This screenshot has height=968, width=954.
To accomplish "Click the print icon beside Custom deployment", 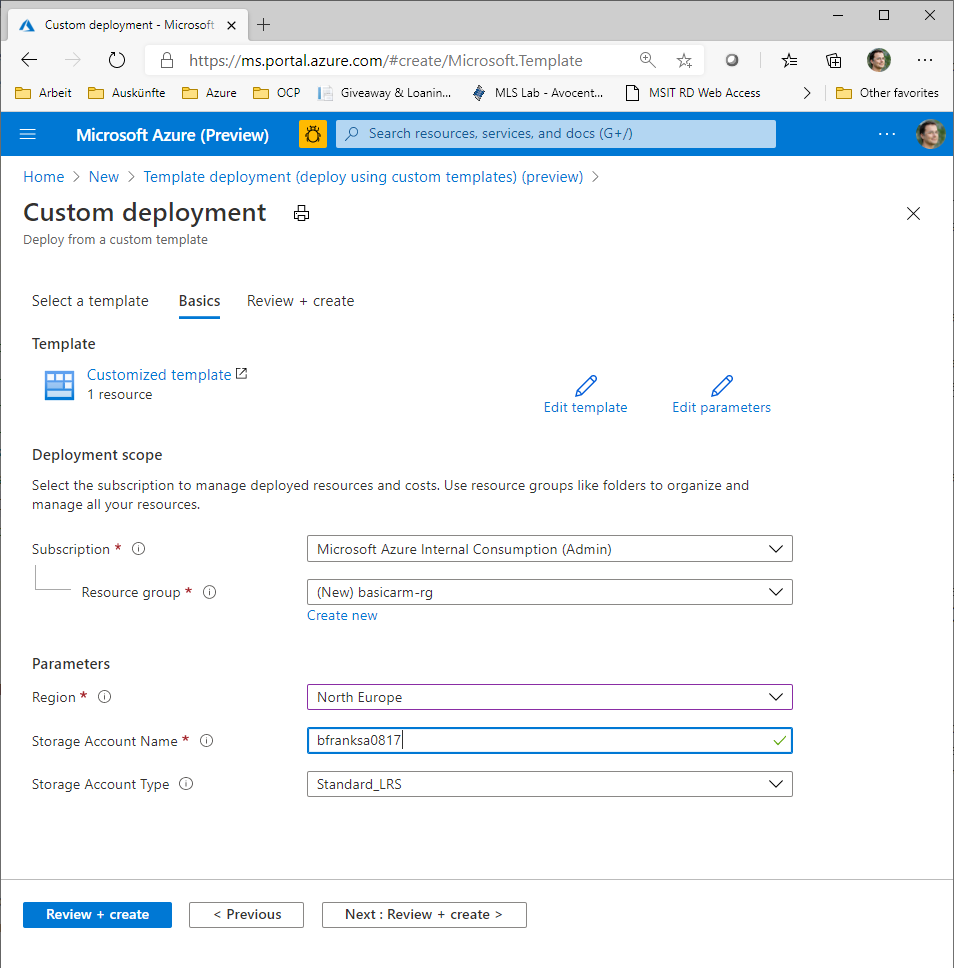I will [x=301, y=213].
